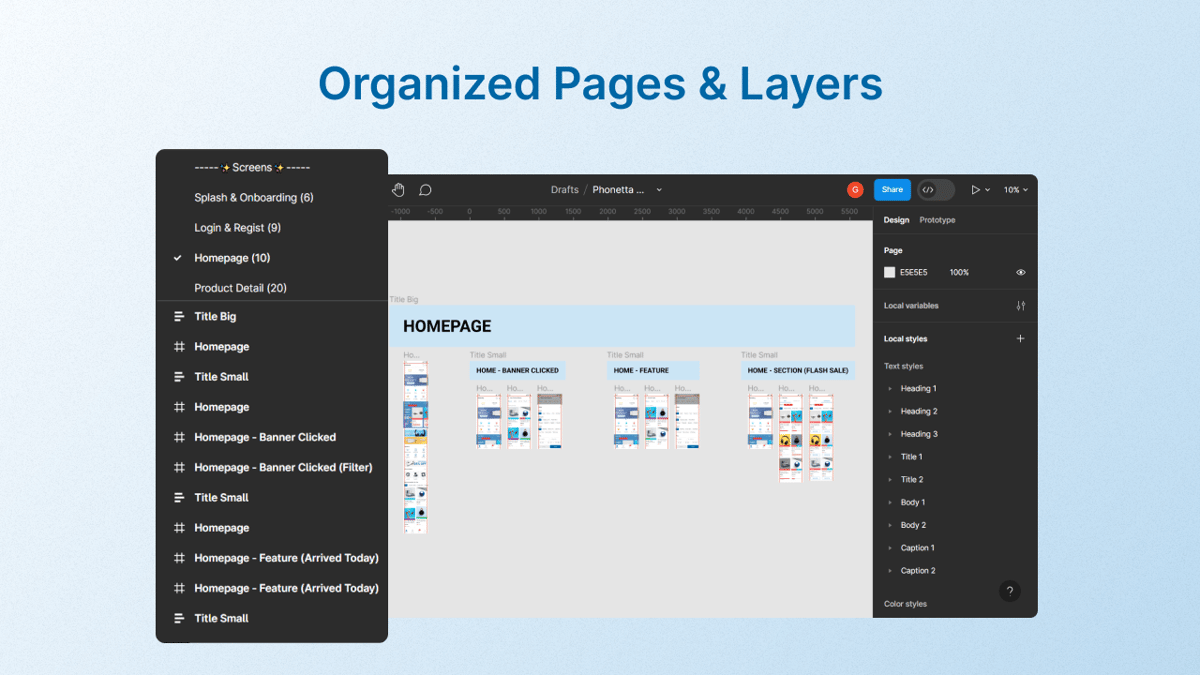1200x675 pixels.
Task: Open Drafts from the breadcrumb
Action: pos(564,189)
